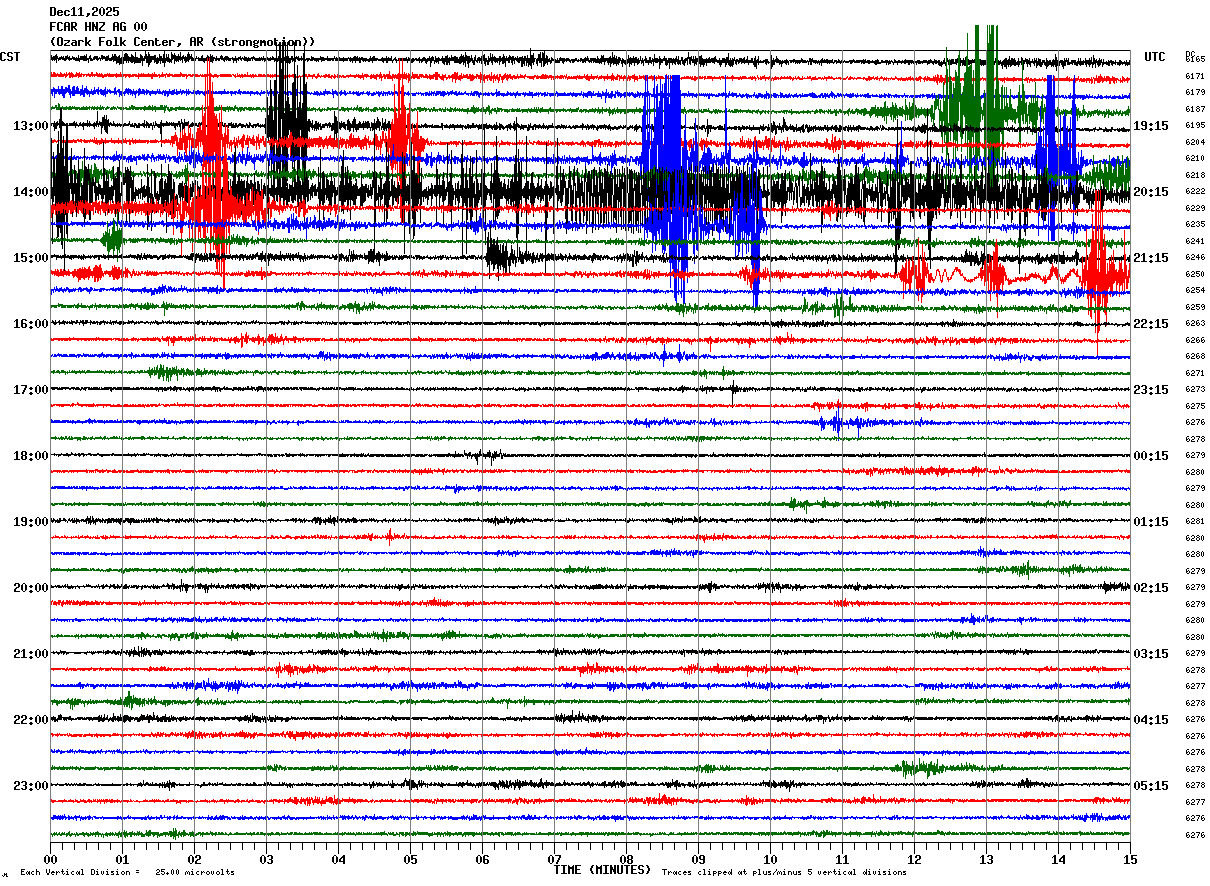Screen dimensions: 1210x886
Task: Click DC offset value "6229"
Action: (1195, 208)
